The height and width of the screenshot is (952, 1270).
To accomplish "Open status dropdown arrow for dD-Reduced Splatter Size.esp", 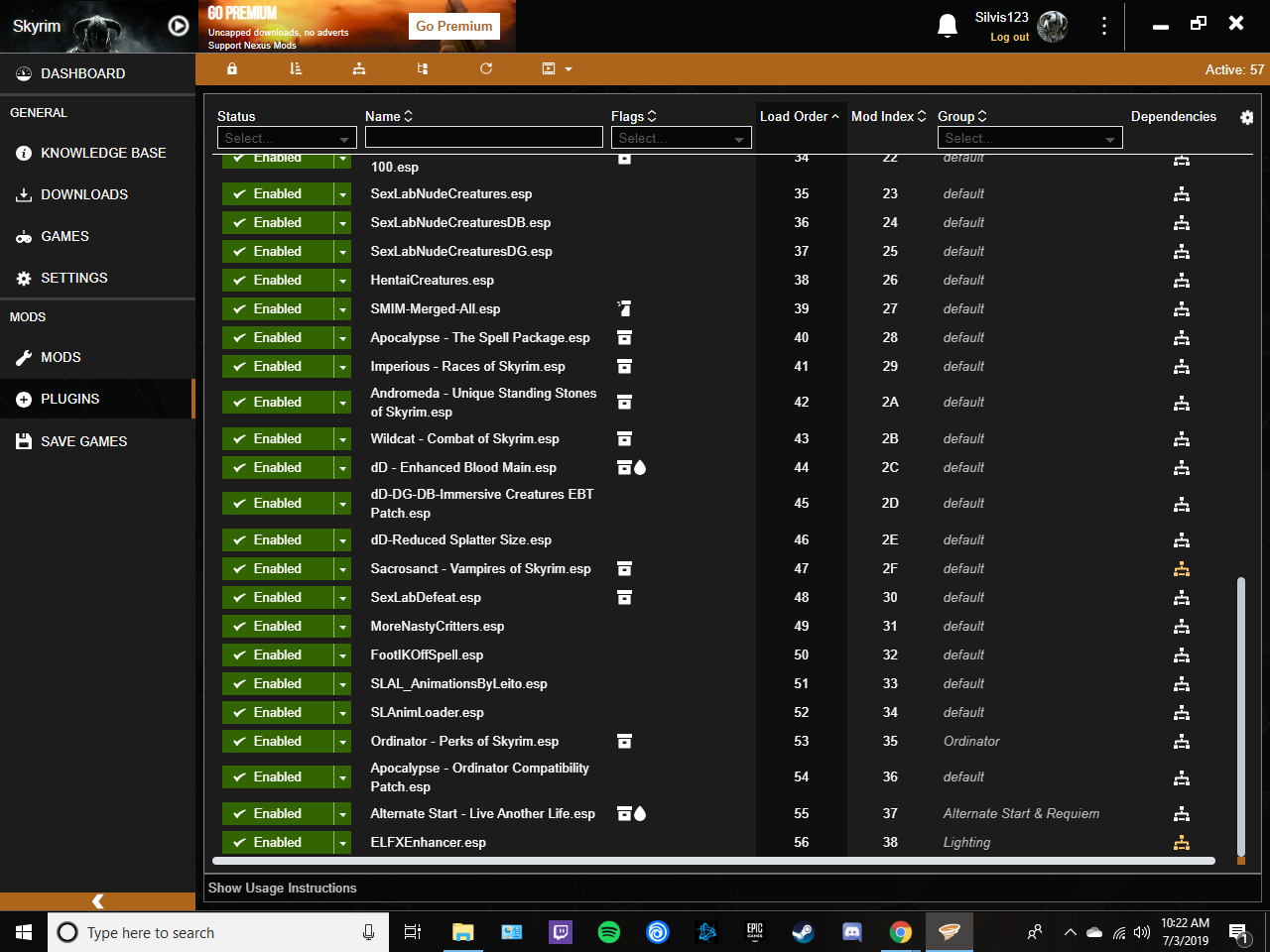I will (x=342, y=540).
